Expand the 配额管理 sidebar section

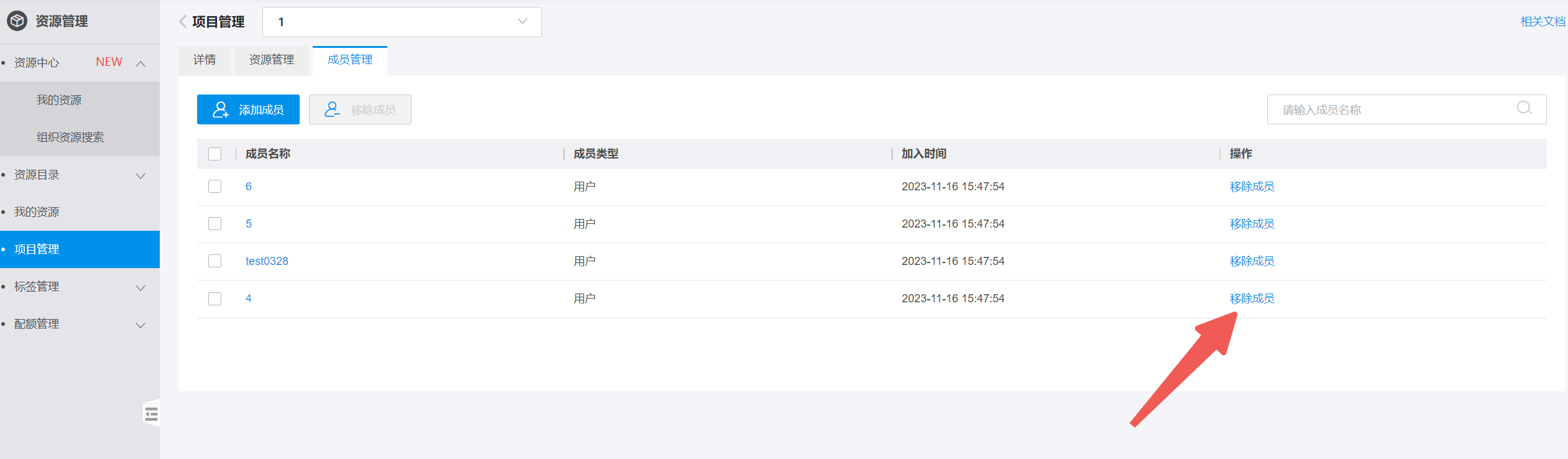click(x=141, y=325)
